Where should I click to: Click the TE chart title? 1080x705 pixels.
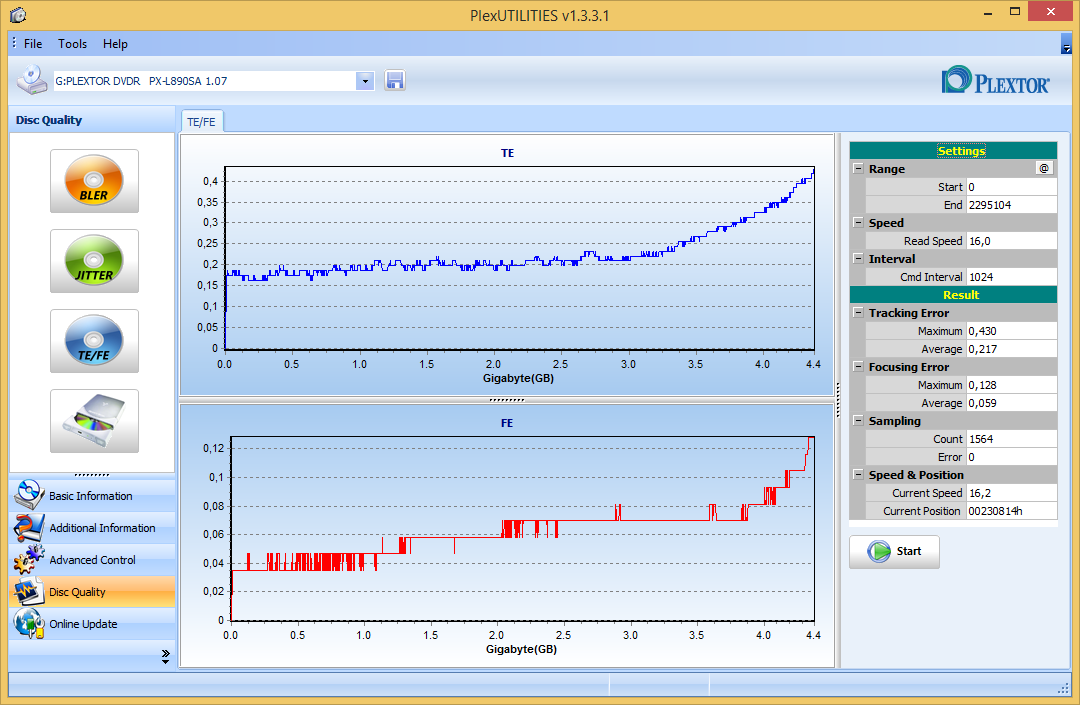507,153
